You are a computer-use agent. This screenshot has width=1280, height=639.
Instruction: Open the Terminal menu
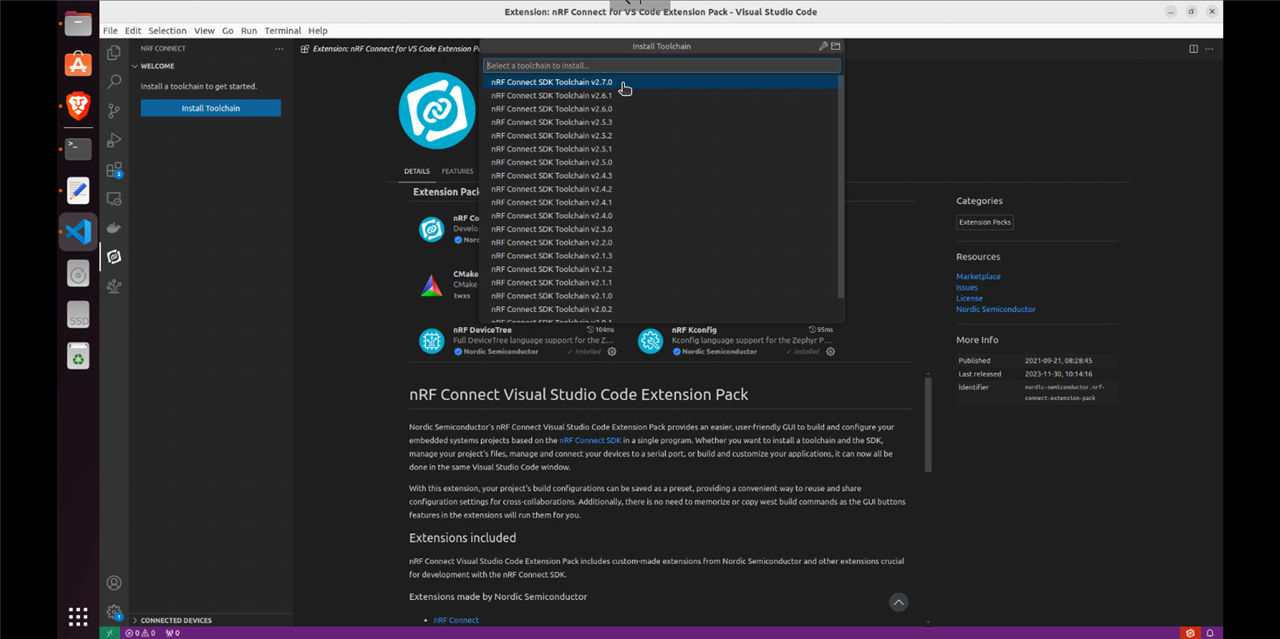coord(283,31)
